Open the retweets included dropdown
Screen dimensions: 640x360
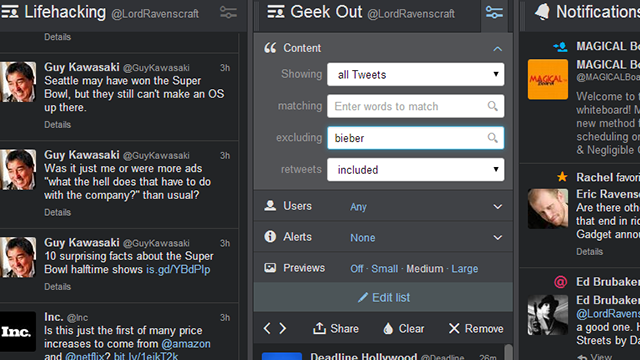pos(416,169)
